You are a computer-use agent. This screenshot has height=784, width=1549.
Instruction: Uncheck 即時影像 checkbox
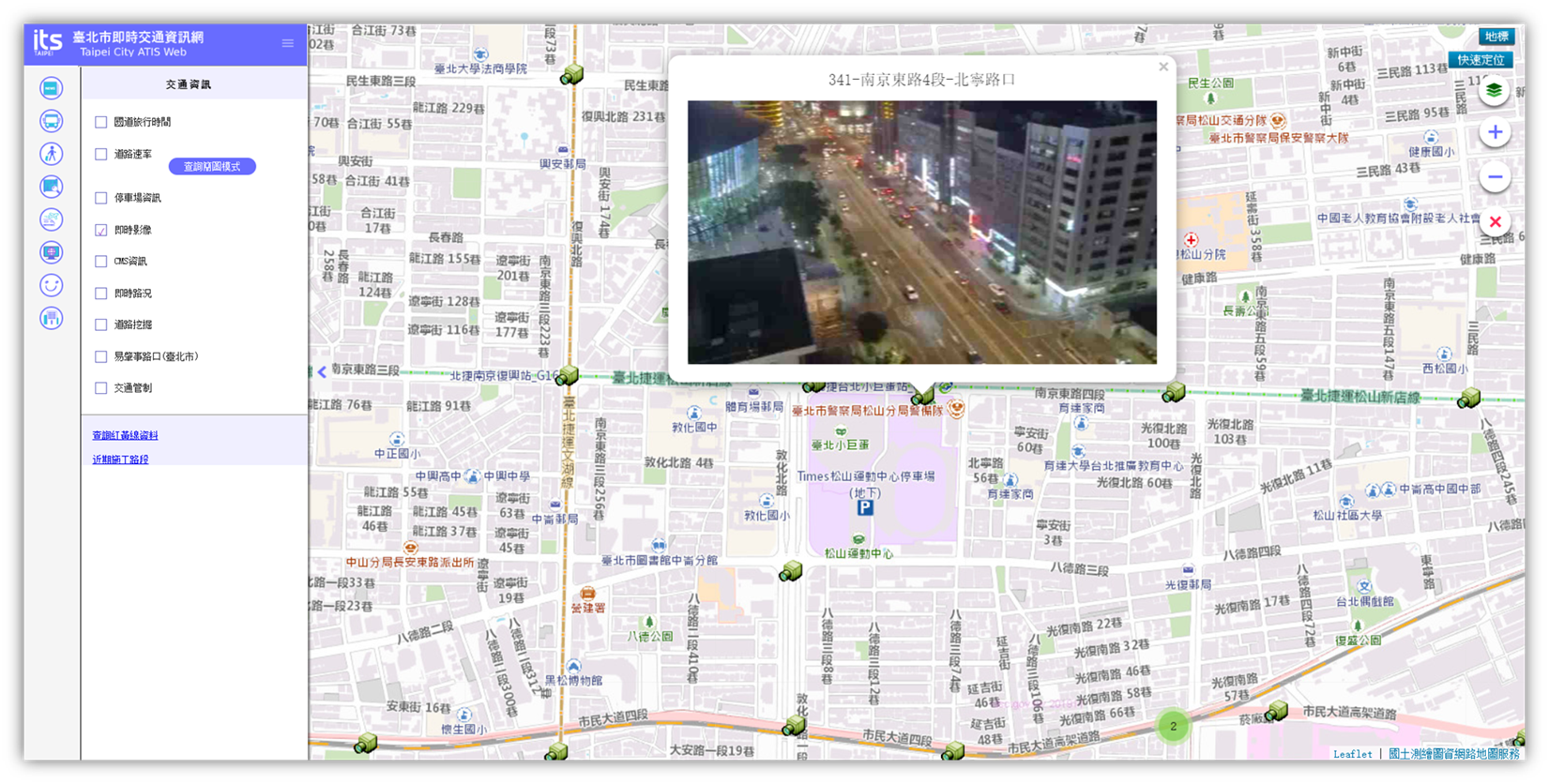(101, 230)
